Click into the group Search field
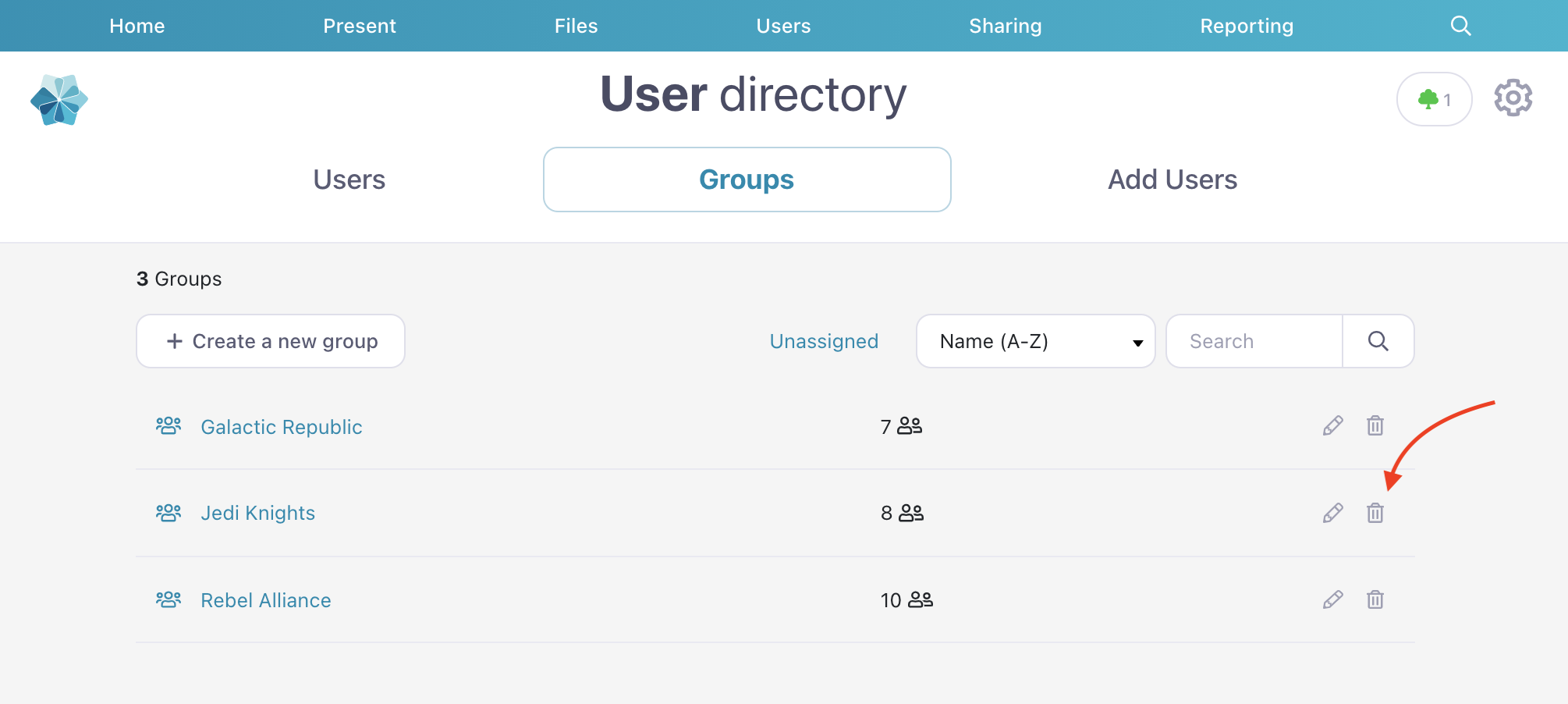Image resolution: width=1568 pixels, height=704 pixels. [x=1254, y=341]
